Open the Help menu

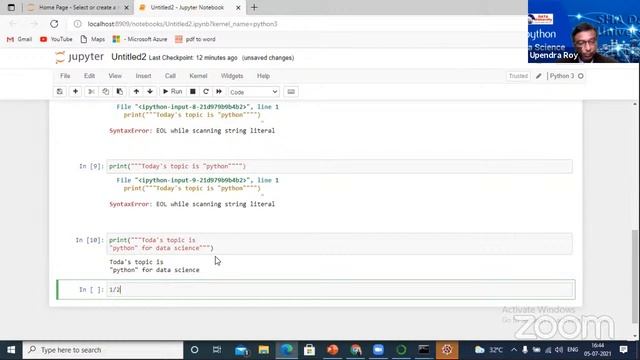263,76
